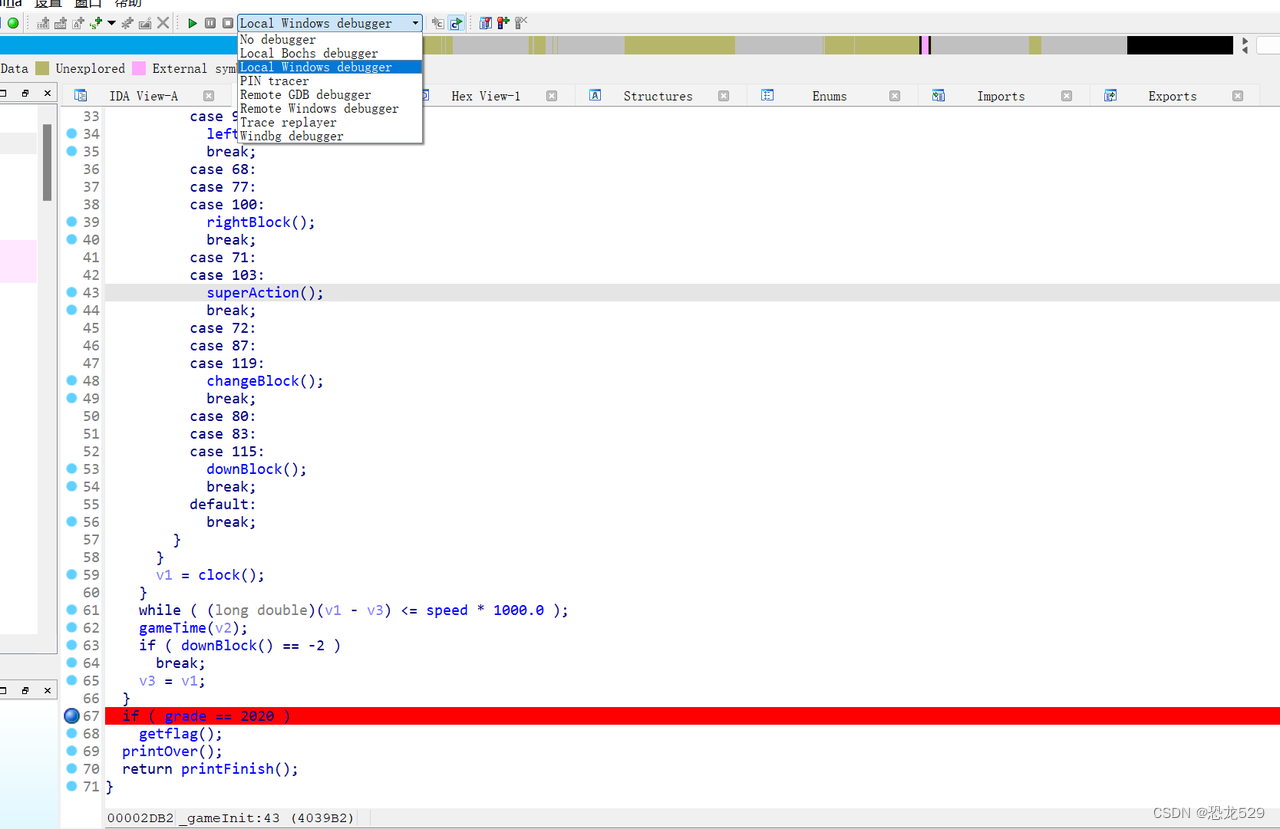The height and width of the screenshot is (829, 1280).
Task: Switch to the IDA View-A tab
Action: [x=143, y=96]
